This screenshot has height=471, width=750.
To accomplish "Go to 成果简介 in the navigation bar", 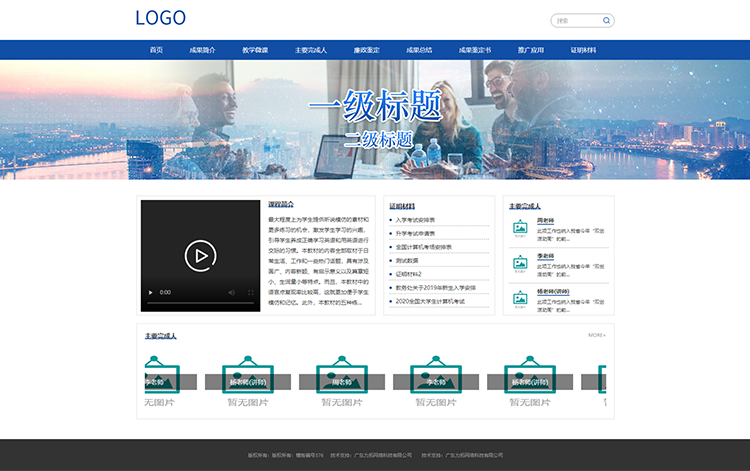I will [x=203, y=50].
